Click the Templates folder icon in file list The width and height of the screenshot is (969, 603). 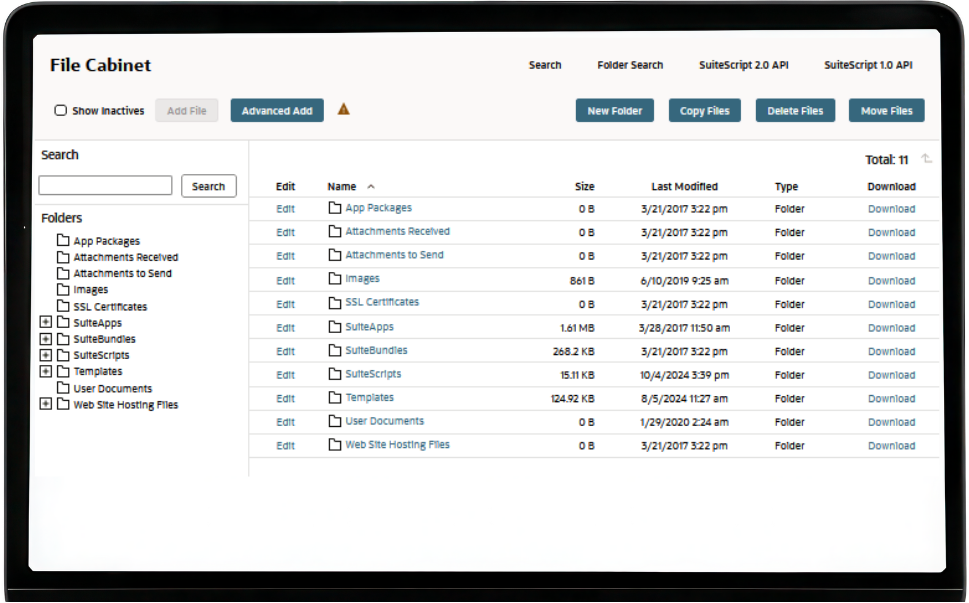(x=335, y=397)
